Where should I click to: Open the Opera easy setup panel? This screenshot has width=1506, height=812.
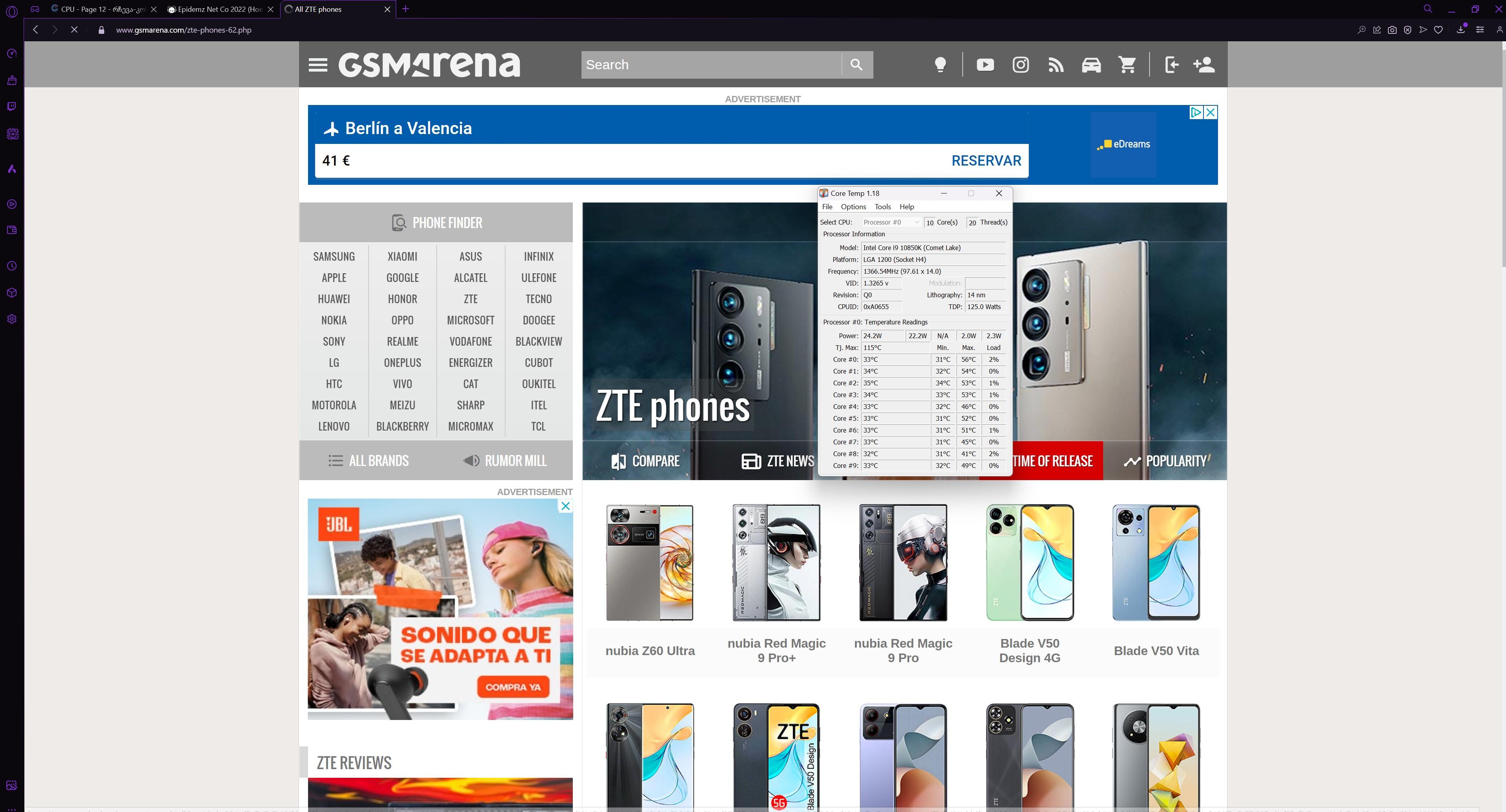click(x=1480, y=30)
